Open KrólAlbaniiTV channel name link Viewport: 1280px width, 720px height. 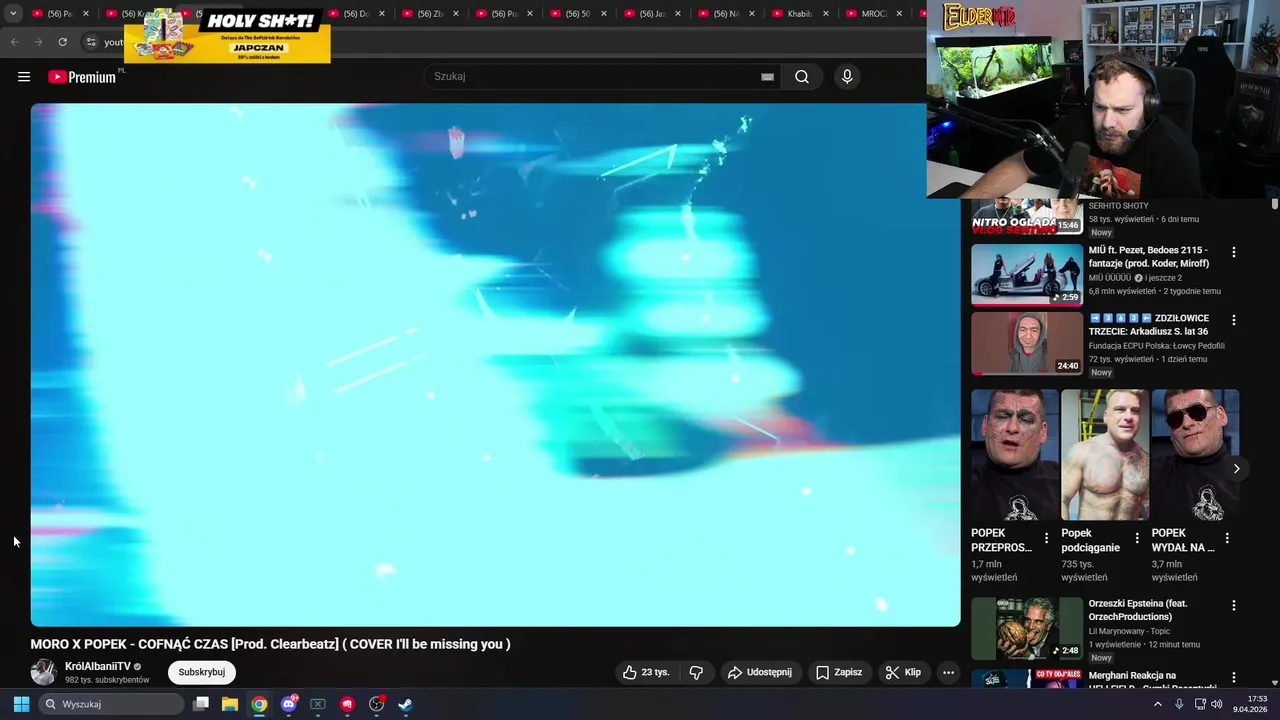click(x=98, y=666)
